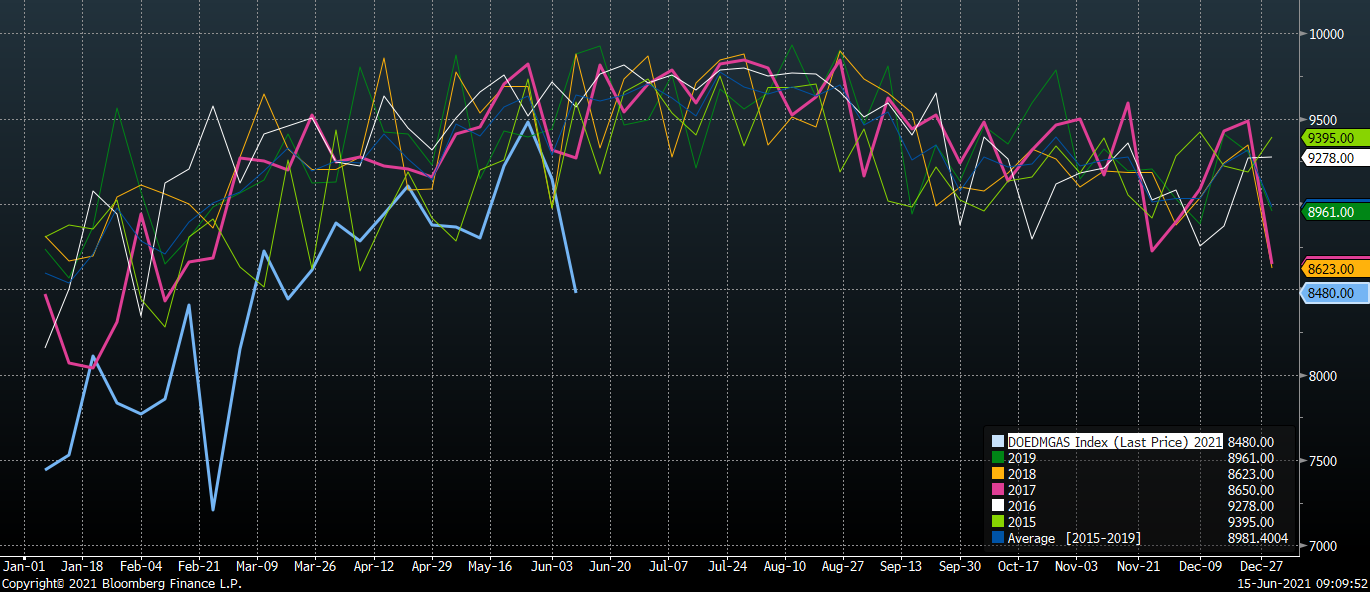
Task: Click the orange 2018 legend swatch
Action: (x=997, y=474)
